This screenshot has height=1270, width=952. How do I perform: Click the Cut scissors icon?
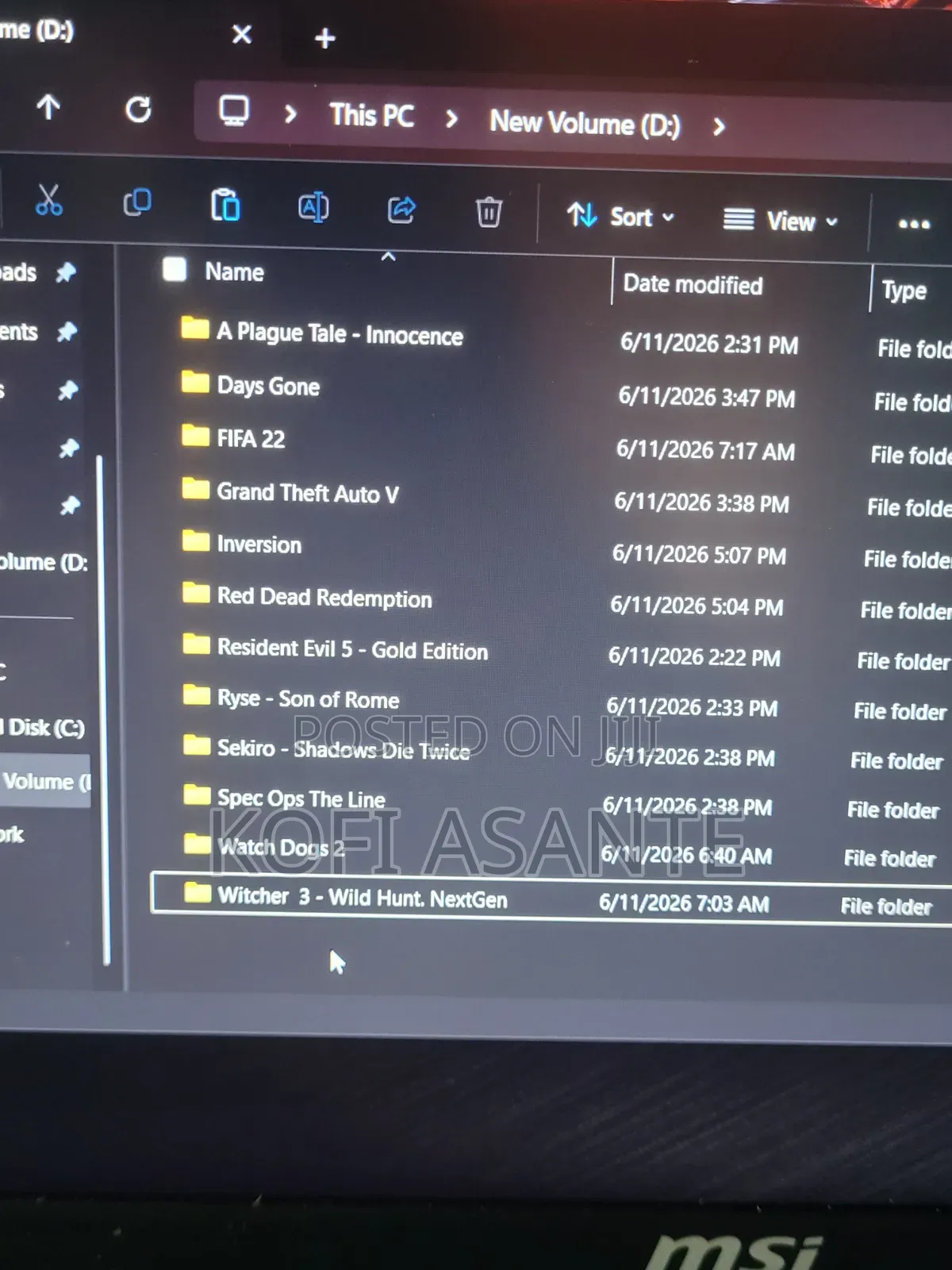click(49, 200)
